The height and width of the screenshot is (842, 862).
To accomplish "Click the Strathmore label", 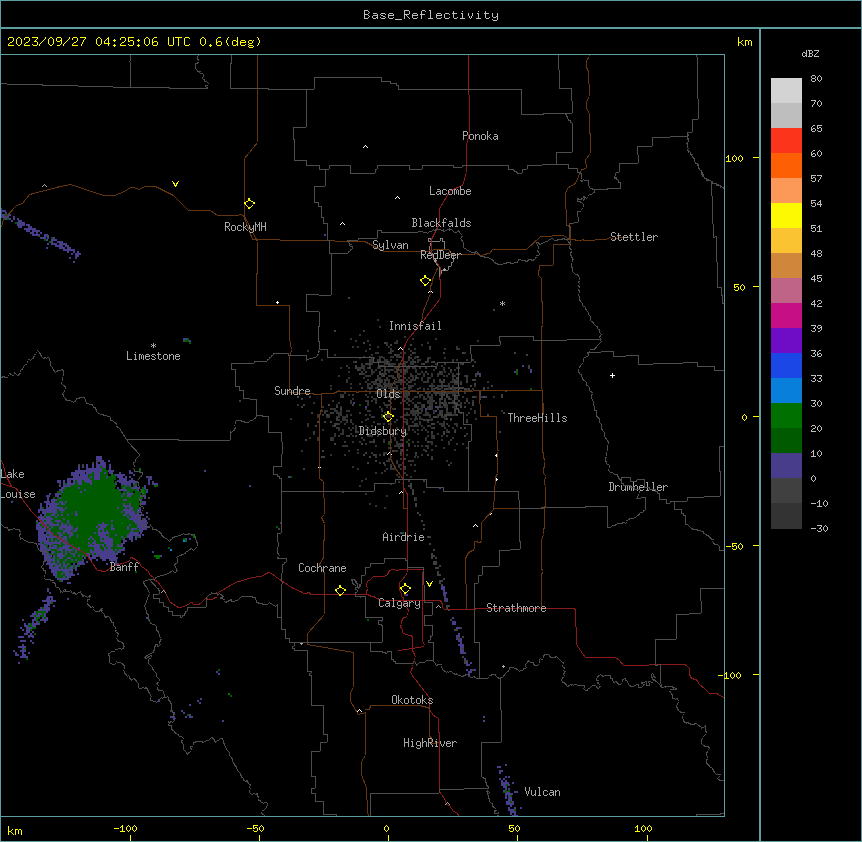I will (516, 608).
